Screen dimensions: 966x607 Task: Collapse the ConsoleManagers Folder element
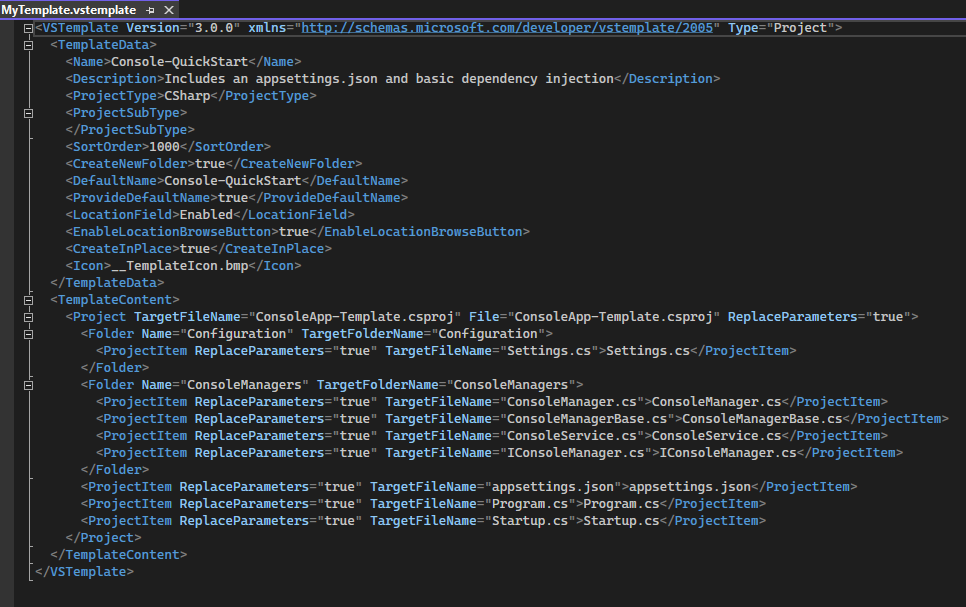[28, 385]
